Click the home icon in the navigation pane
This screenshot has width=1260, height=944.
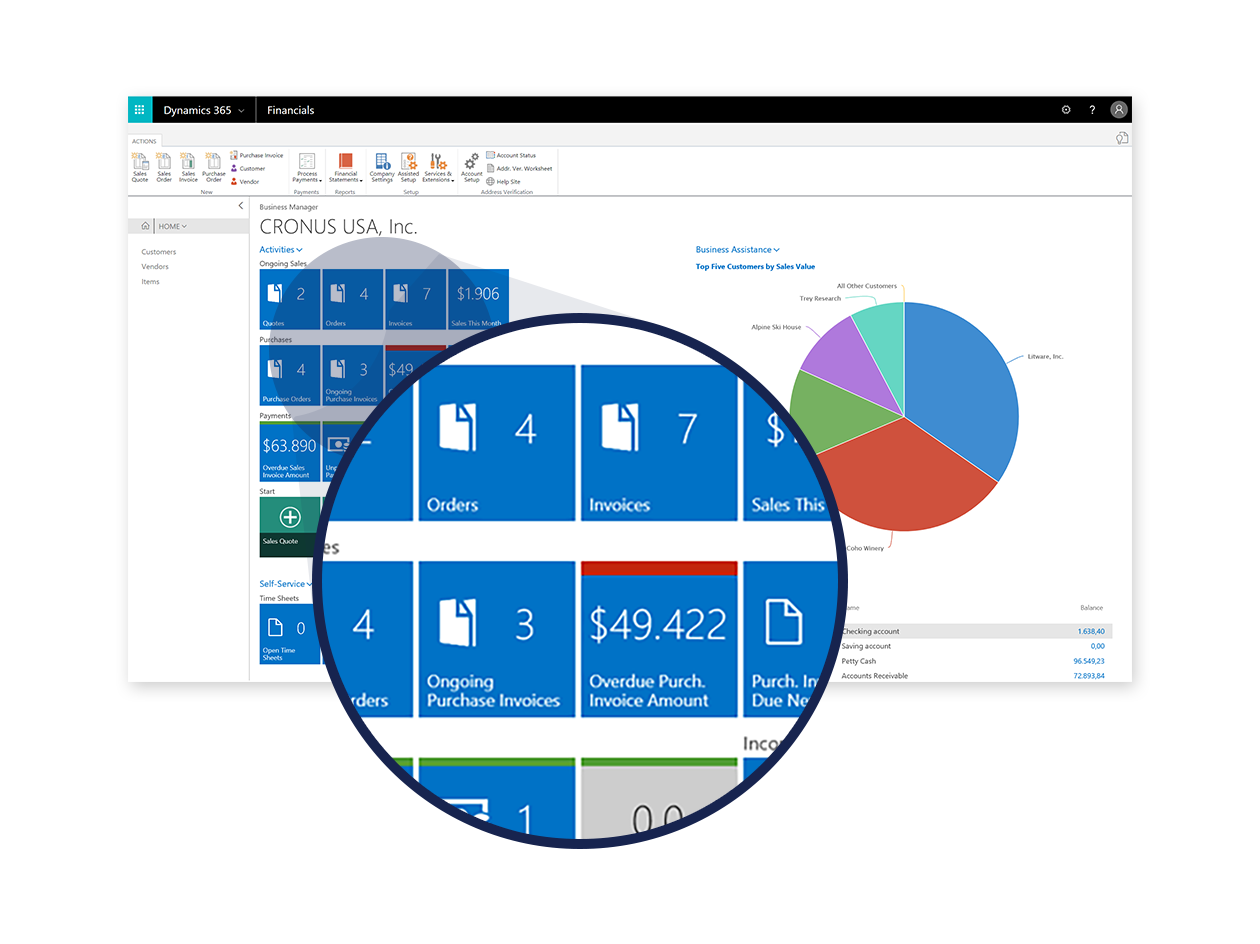[x=146, y=226]
